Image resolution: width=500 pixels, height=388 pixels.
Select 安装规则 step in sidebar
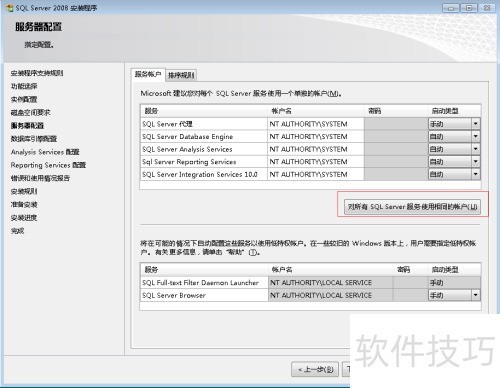[x=24, y=191]
